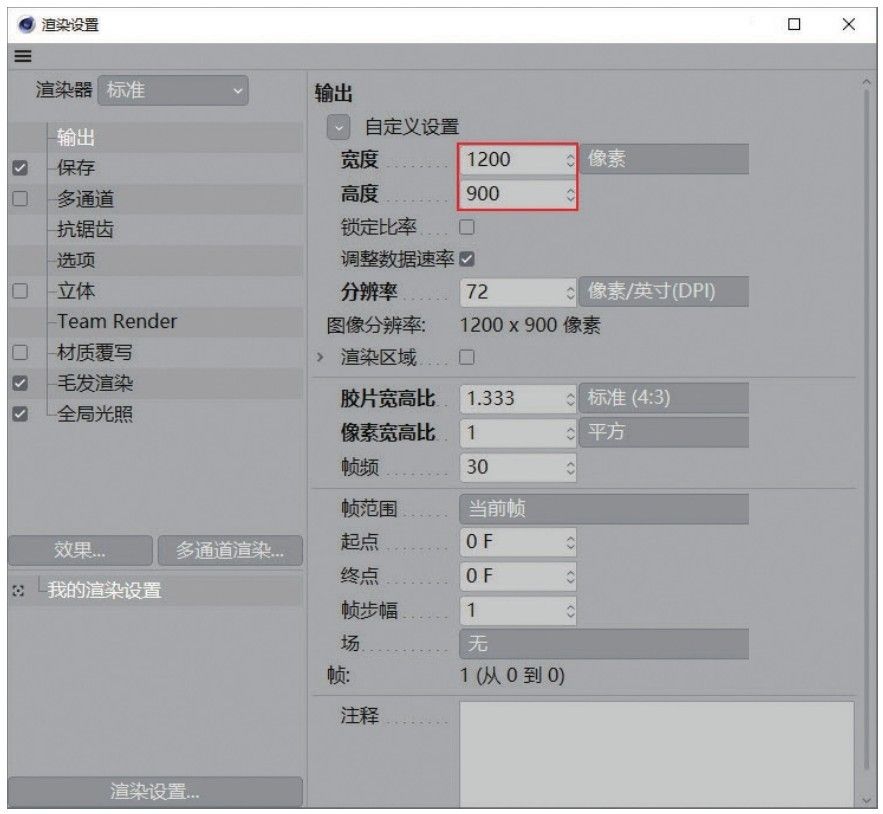Enable the 材质覆写 checkbox

(20, 352)
